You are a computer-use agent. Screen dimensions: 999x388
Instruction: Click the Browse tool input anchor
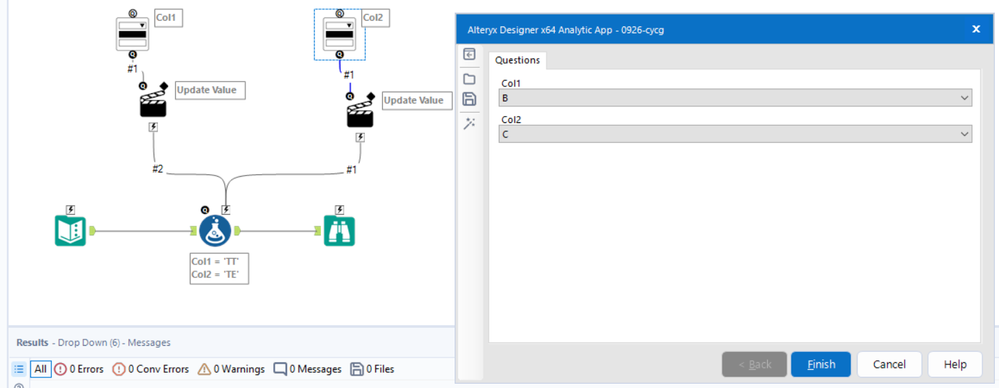click(x=318, y=231)
